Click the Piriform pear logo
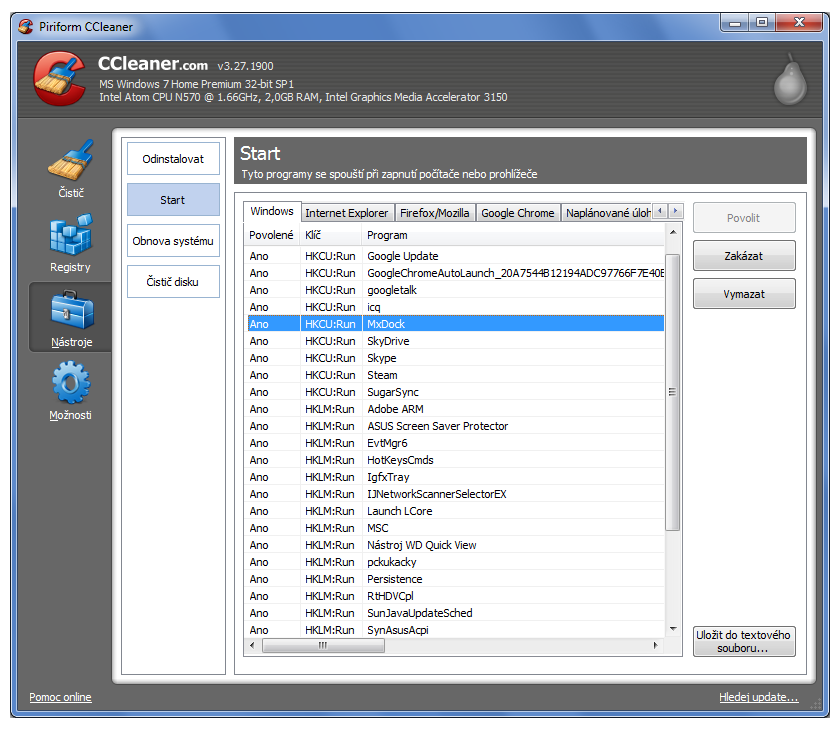 [x=790, y=79]
